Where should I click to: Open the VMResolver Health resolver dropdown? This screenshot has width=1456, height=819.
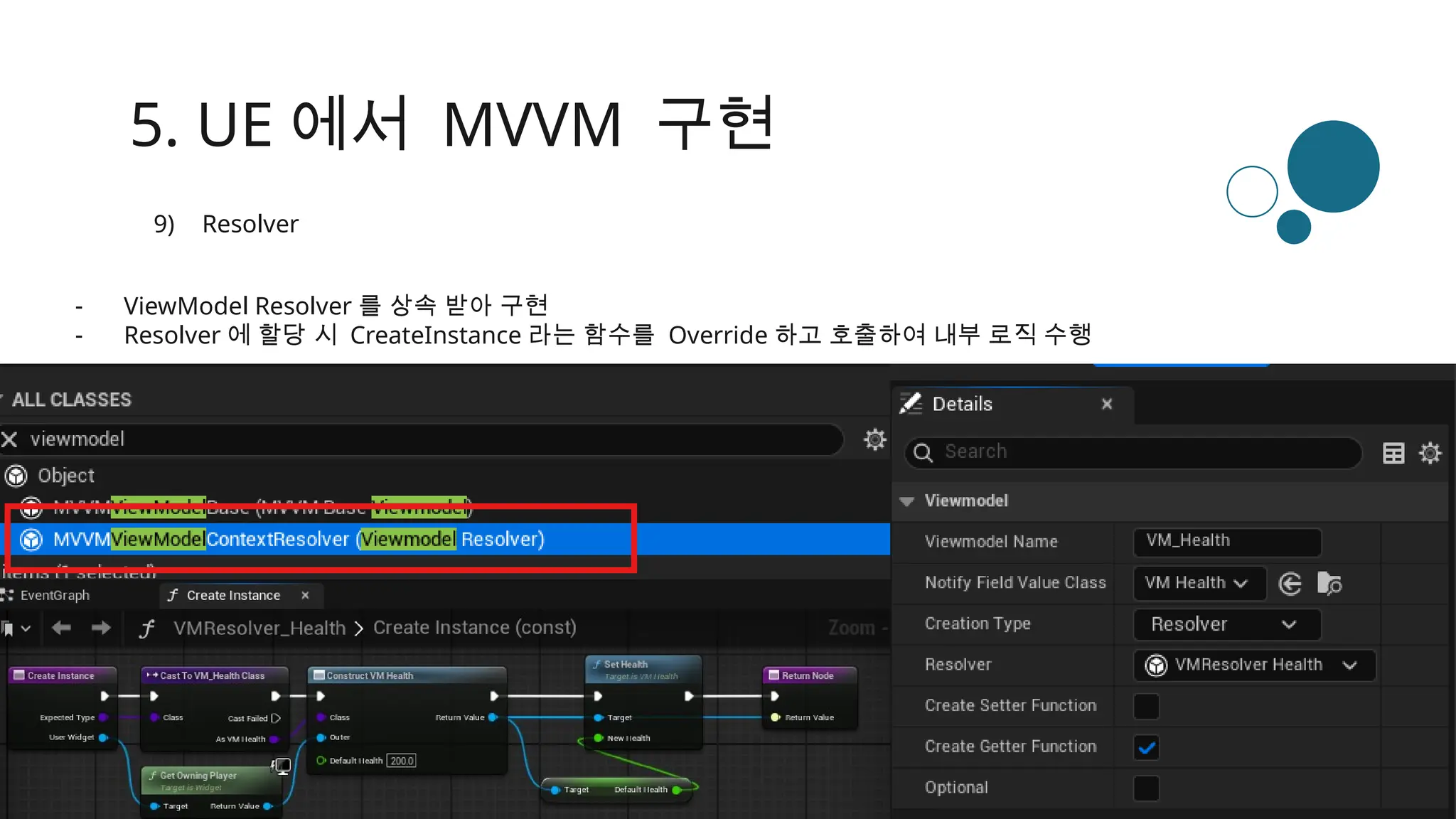(x=1254, y=665)
